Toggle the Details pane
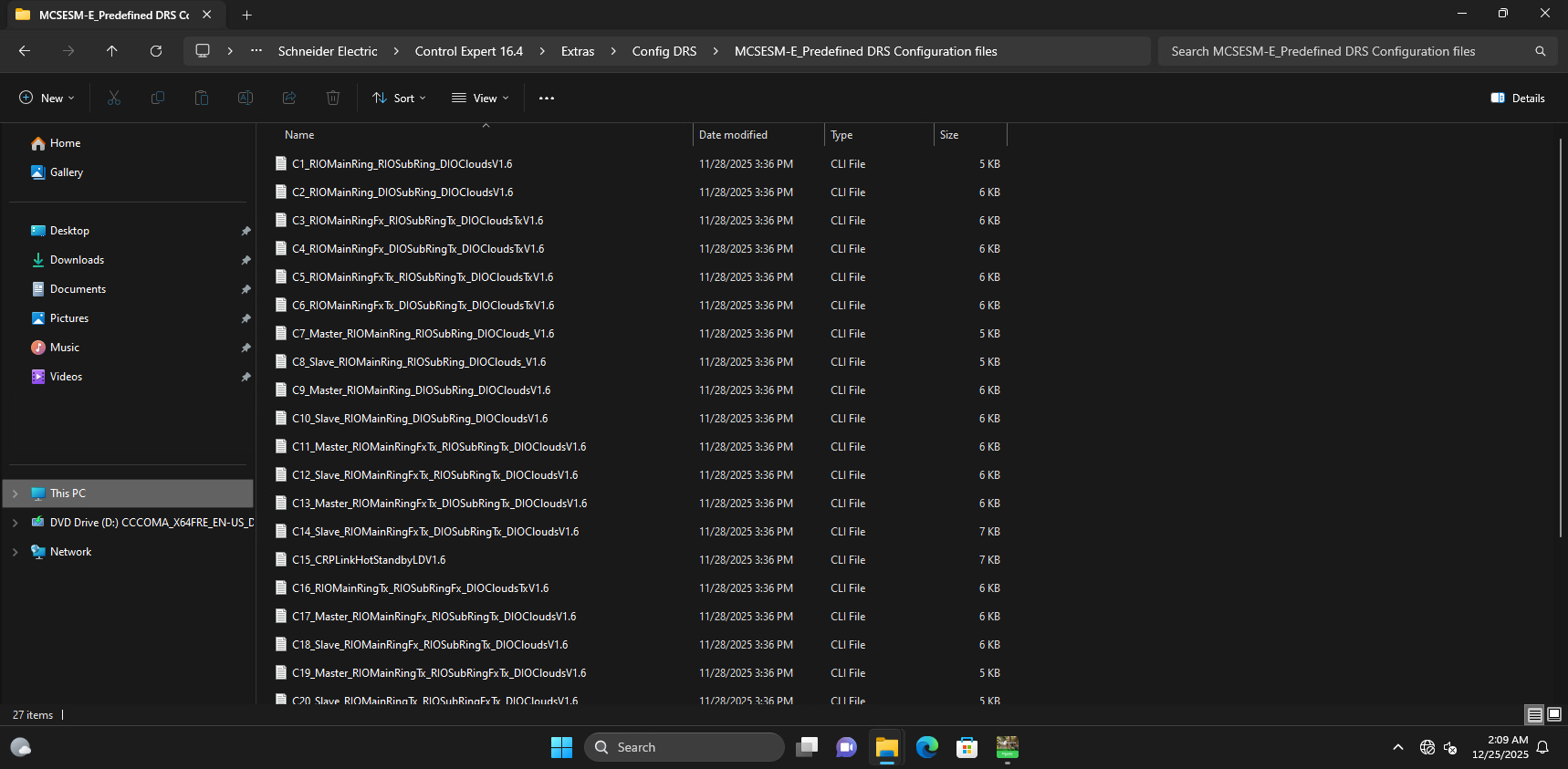 (x=1518, y=98)
